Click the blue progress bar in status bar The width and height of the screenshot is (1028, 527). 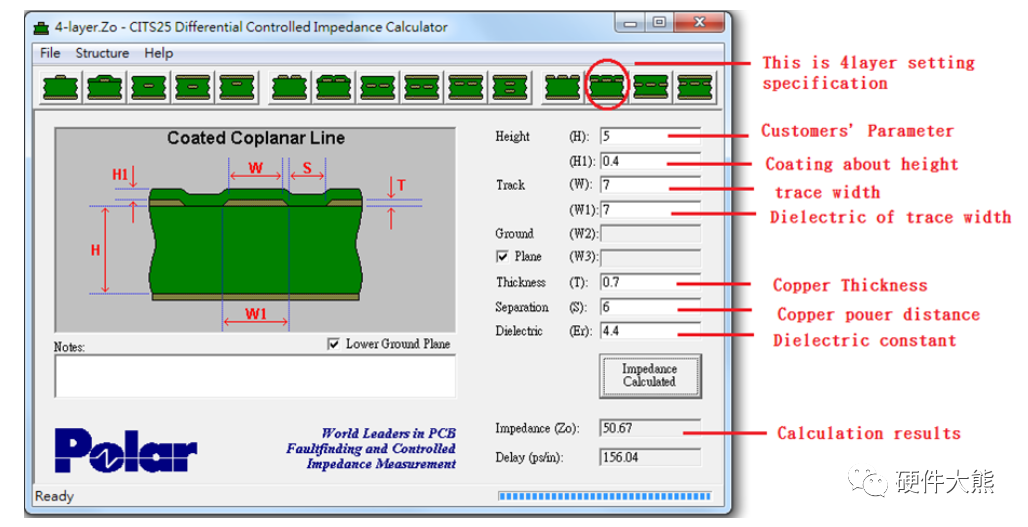(606, 495)
